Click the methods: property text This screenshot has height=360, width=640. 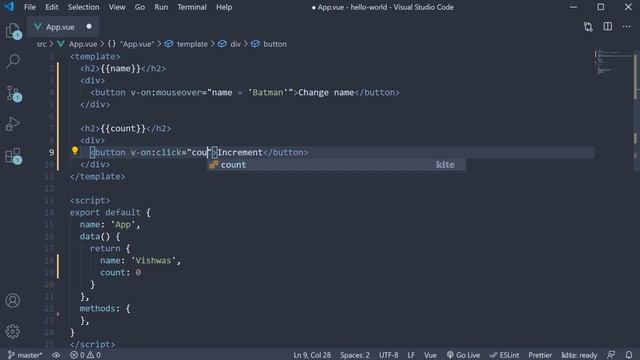(x=100, y=309)
